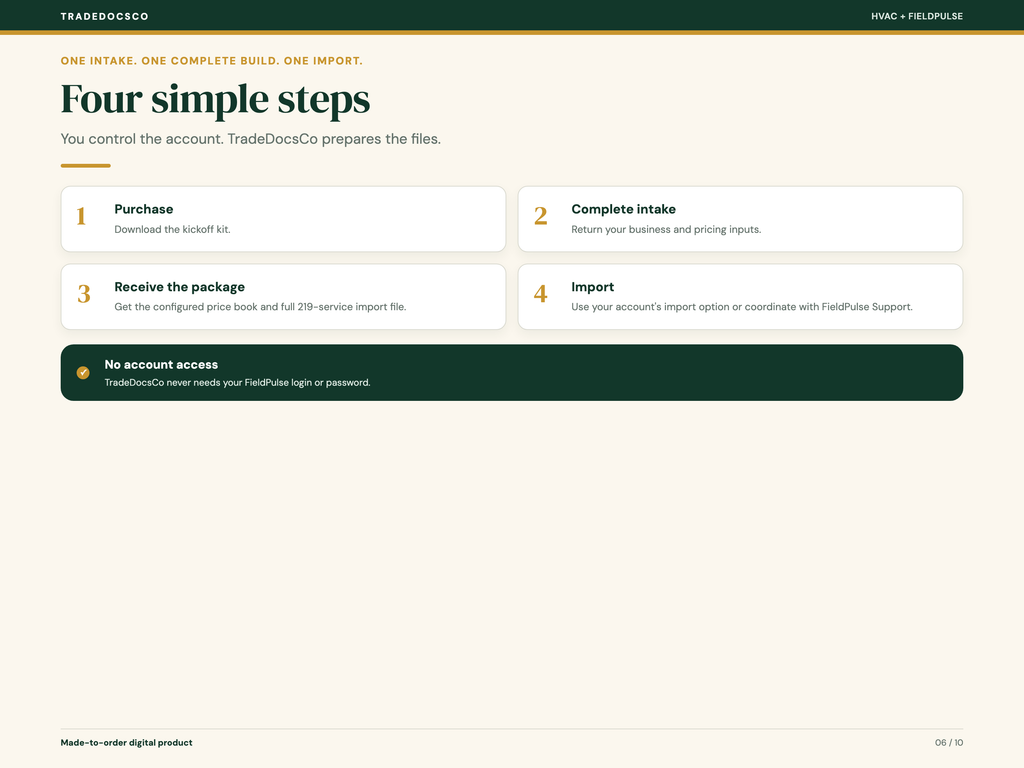Click subtitle 'You control the account'

click(251, 139)
